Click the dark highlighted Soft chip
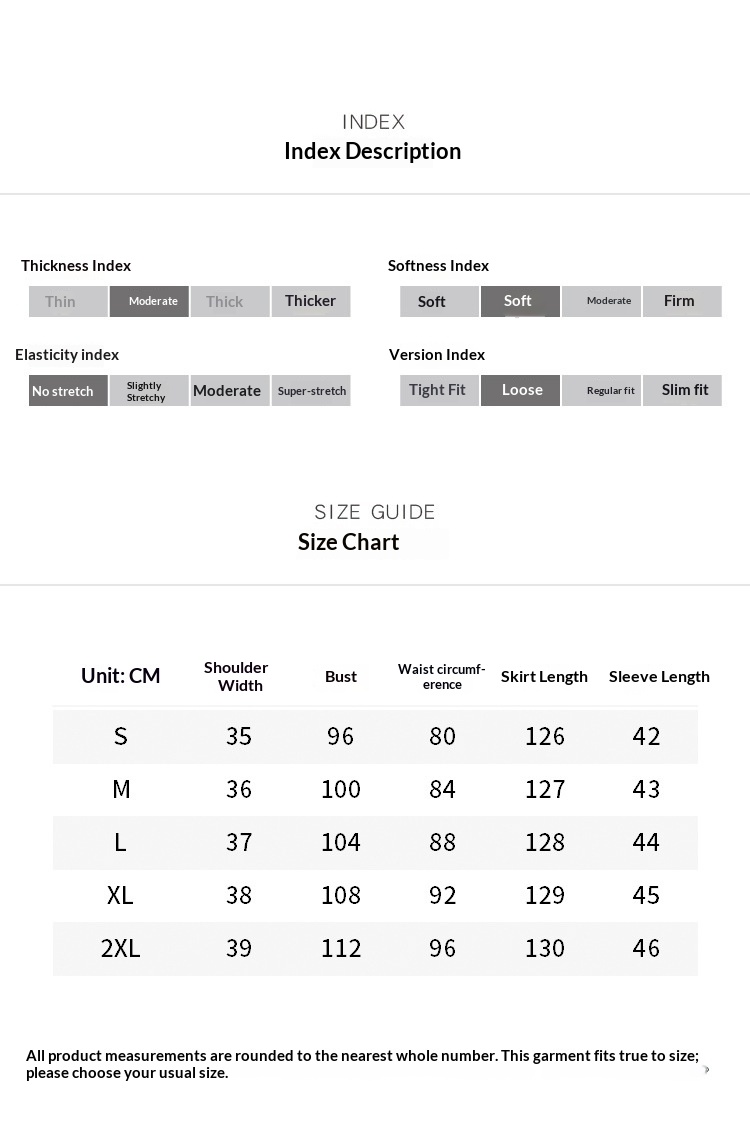750x1128 pixels. (x=520, y=301)
